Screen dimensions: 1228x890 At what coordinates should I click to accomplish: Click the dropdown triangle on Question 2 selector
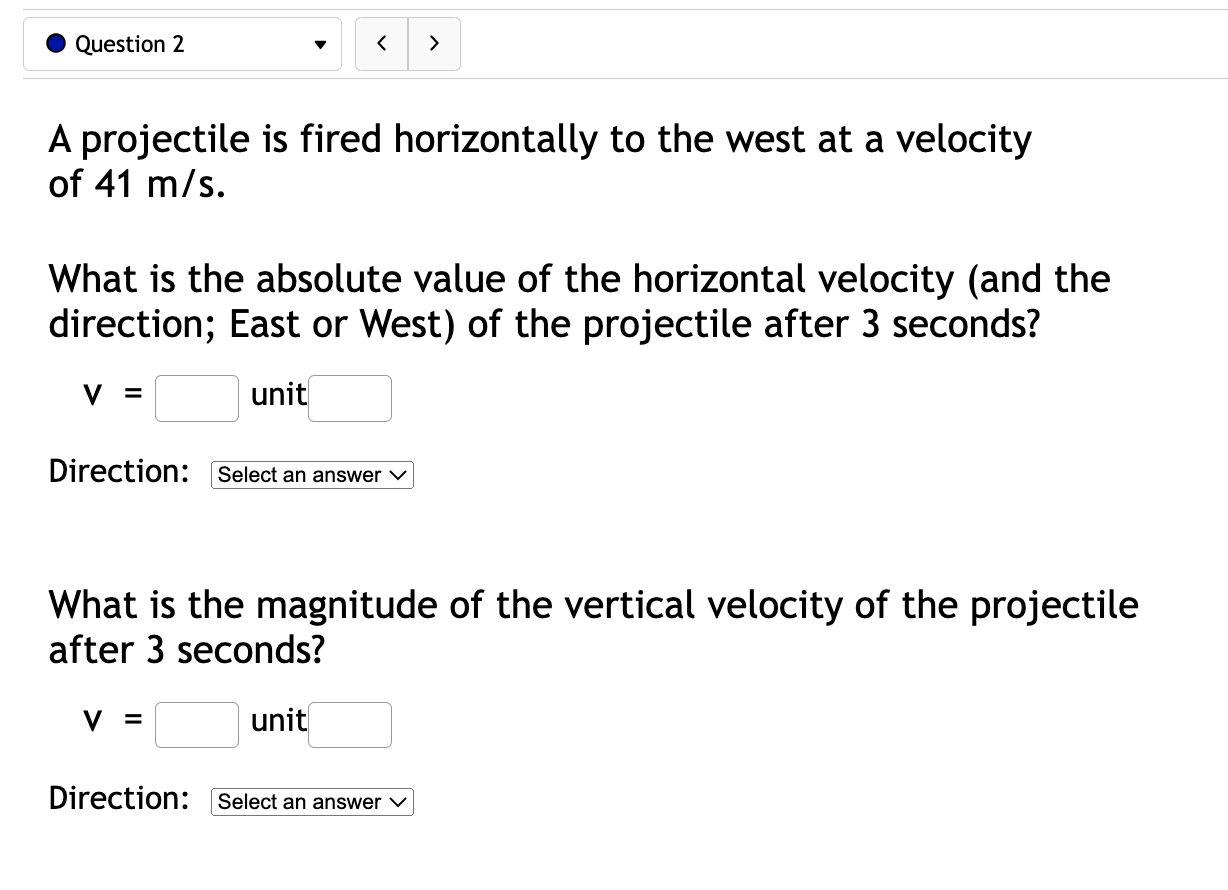(321, 44)
